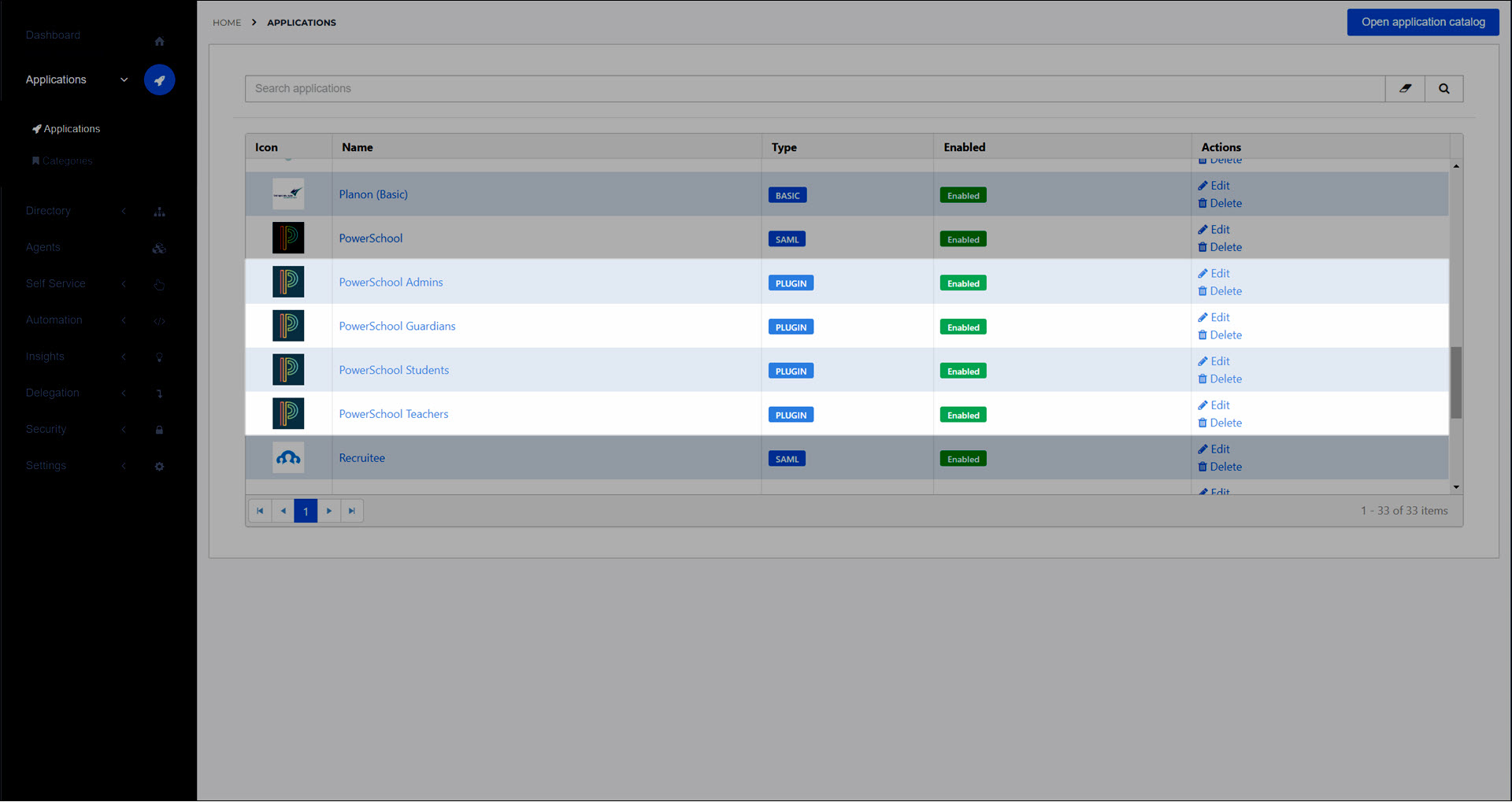Click the Recruitee app icon
1512x802 pixels.
288,458
